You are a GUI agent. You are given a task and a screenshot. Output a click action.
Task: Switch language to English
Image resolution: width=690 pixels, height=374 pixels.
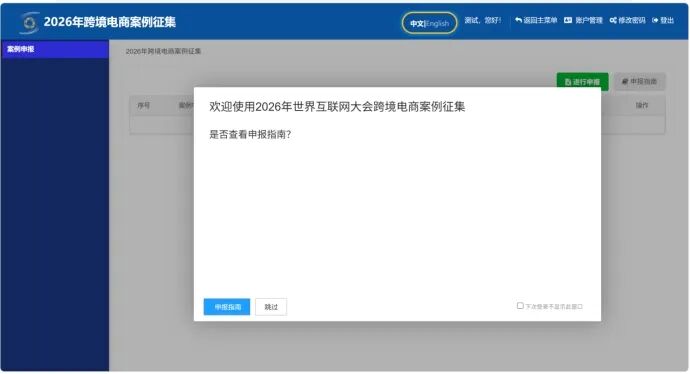(438, 23)
